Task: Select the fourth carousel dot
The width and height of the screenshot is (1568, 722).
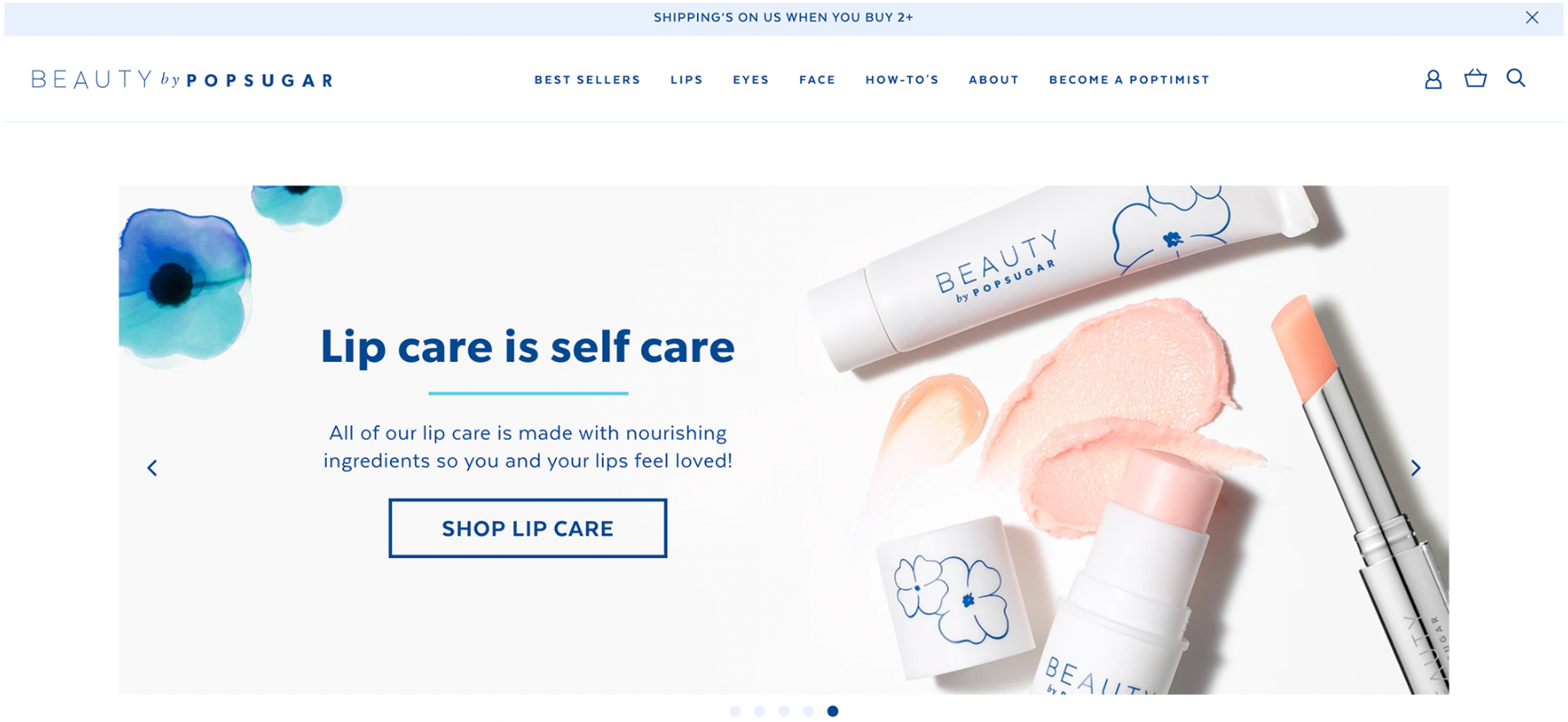Action: [x=808, y=711]
